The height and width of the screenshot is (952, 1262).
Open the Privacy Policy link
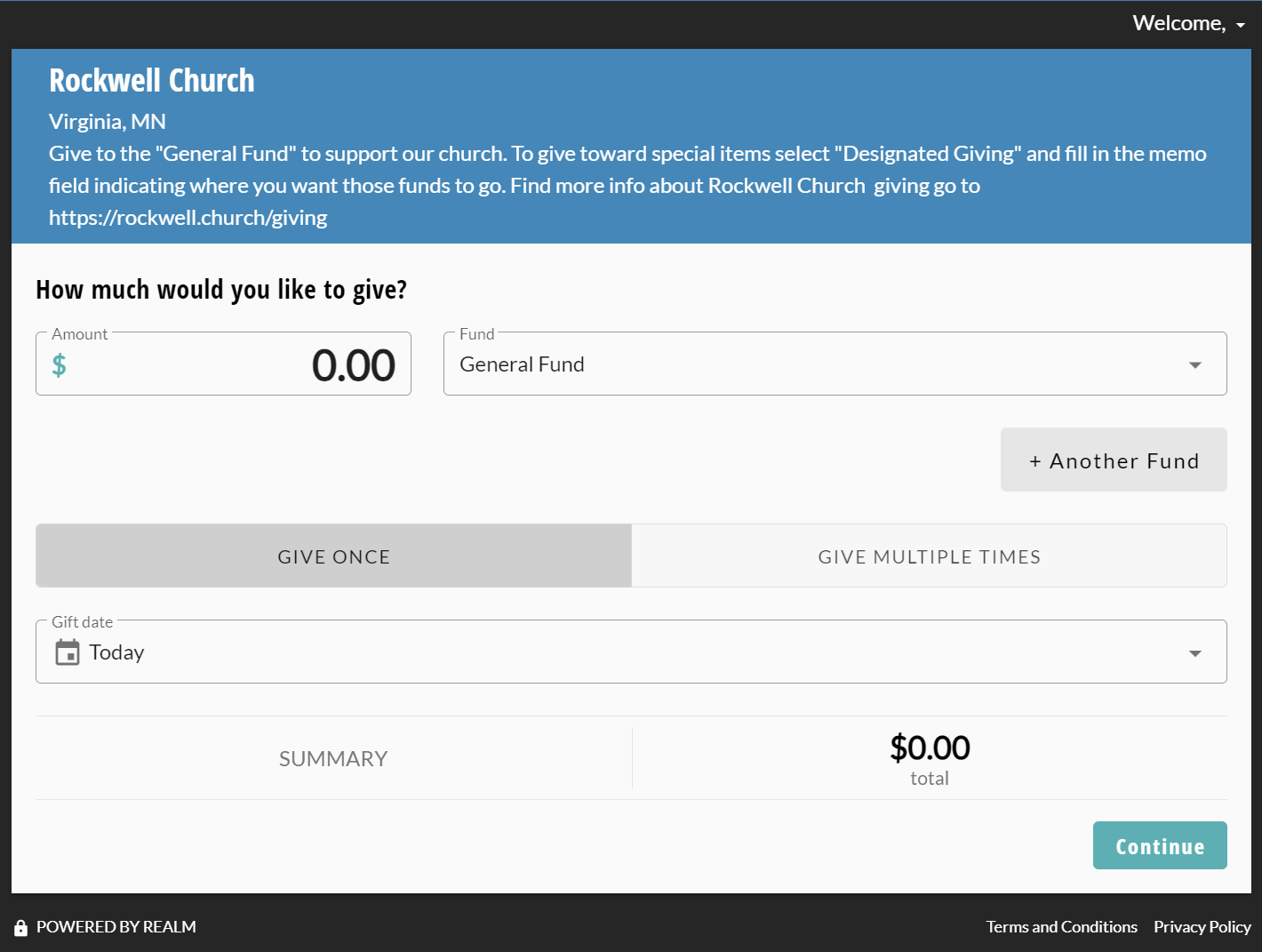[x=1202, y=926]
